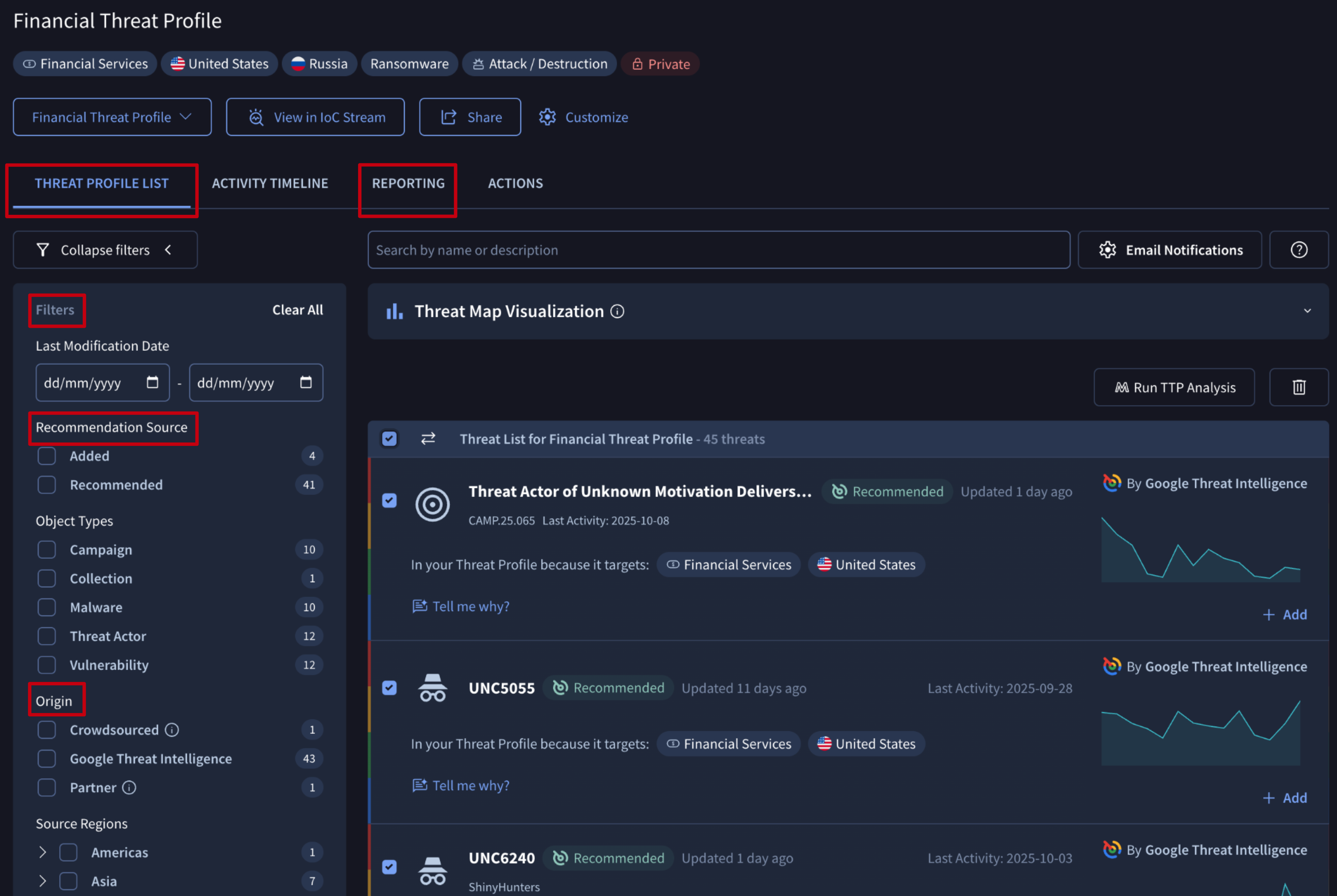Click the campaign target icon for CAMP.25.065
This screenshot has width=1337, height=896.
click(432, 504)
